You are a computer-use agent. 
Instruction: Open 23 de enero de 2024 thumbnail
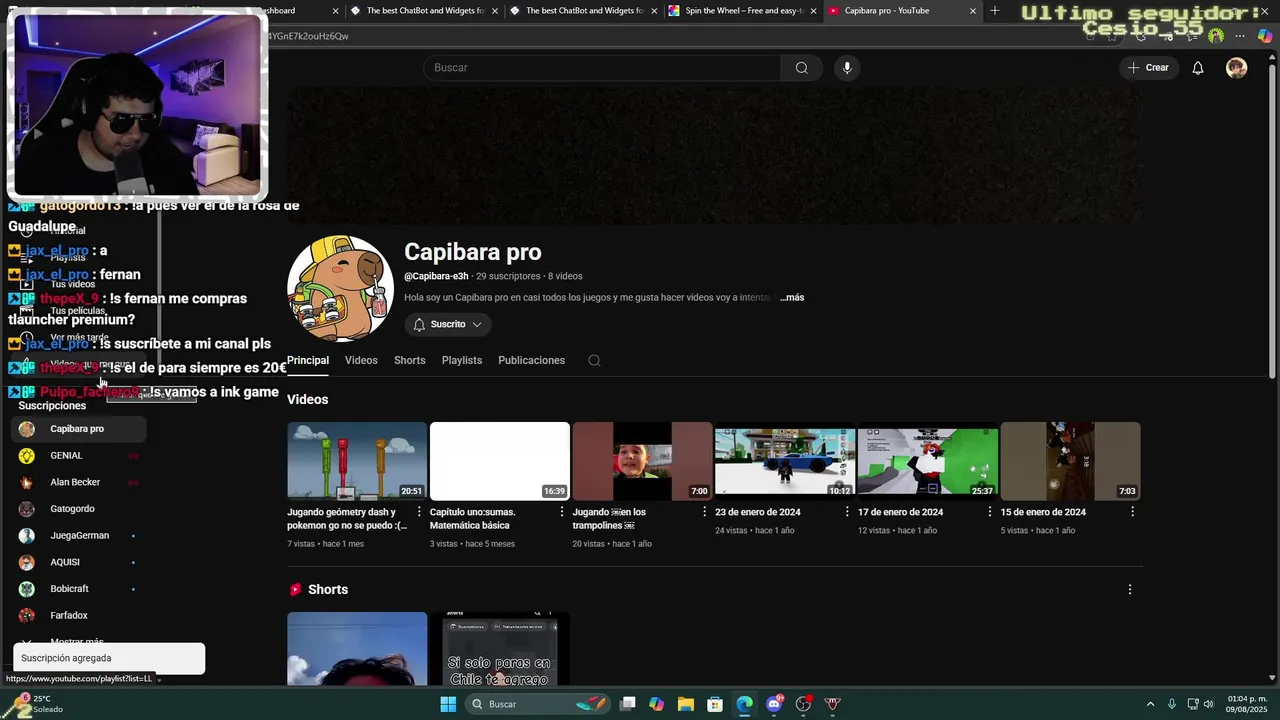pyautogui.click(x=785, y=461)
